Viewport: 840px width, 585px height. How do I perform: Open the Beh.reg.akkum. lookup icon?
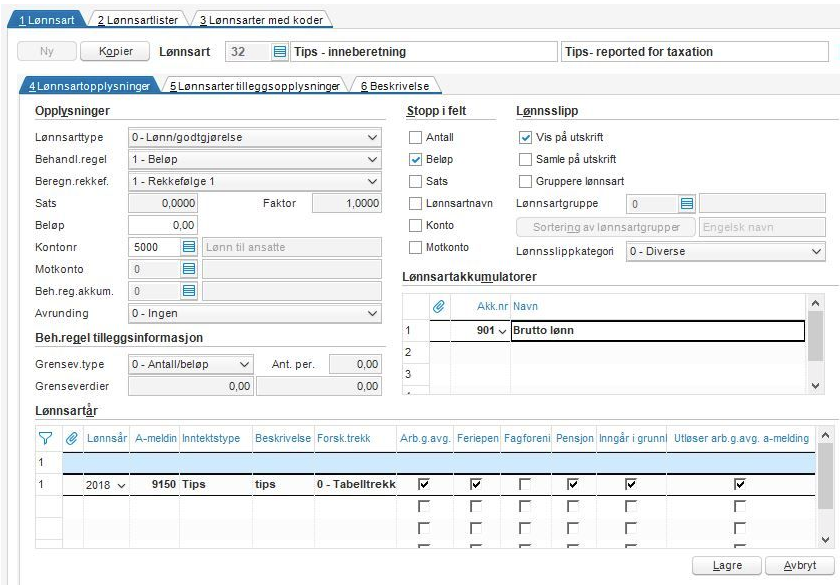click(188, 291)
